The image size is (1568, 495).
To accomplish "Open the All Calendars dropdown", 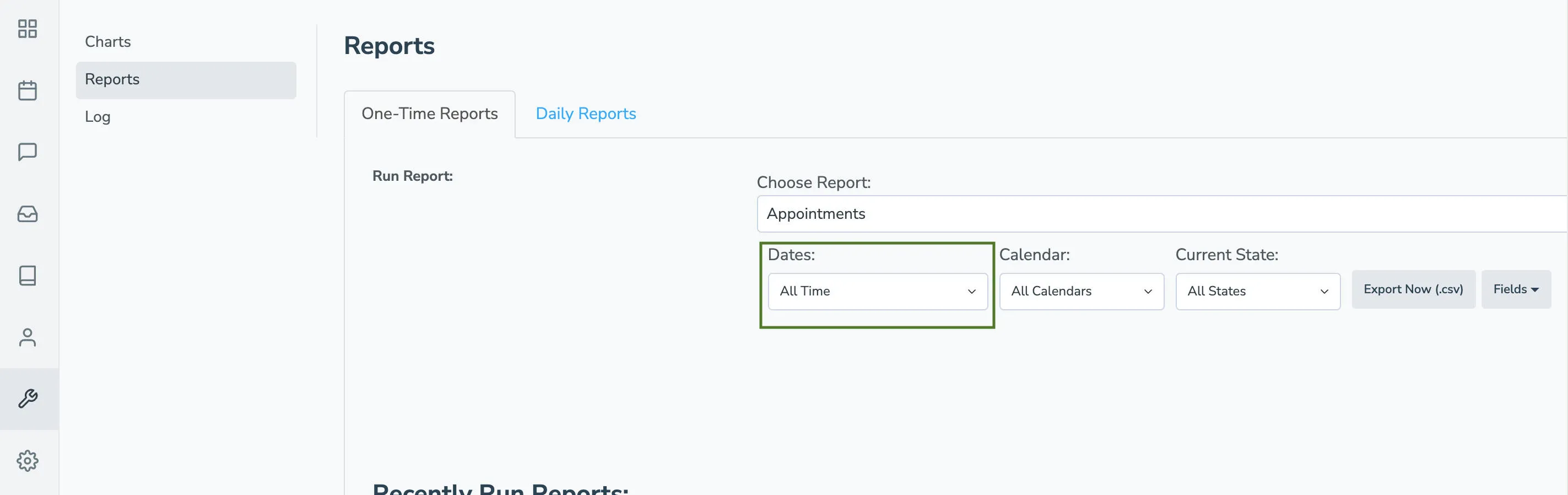I will click(1081, 291).
